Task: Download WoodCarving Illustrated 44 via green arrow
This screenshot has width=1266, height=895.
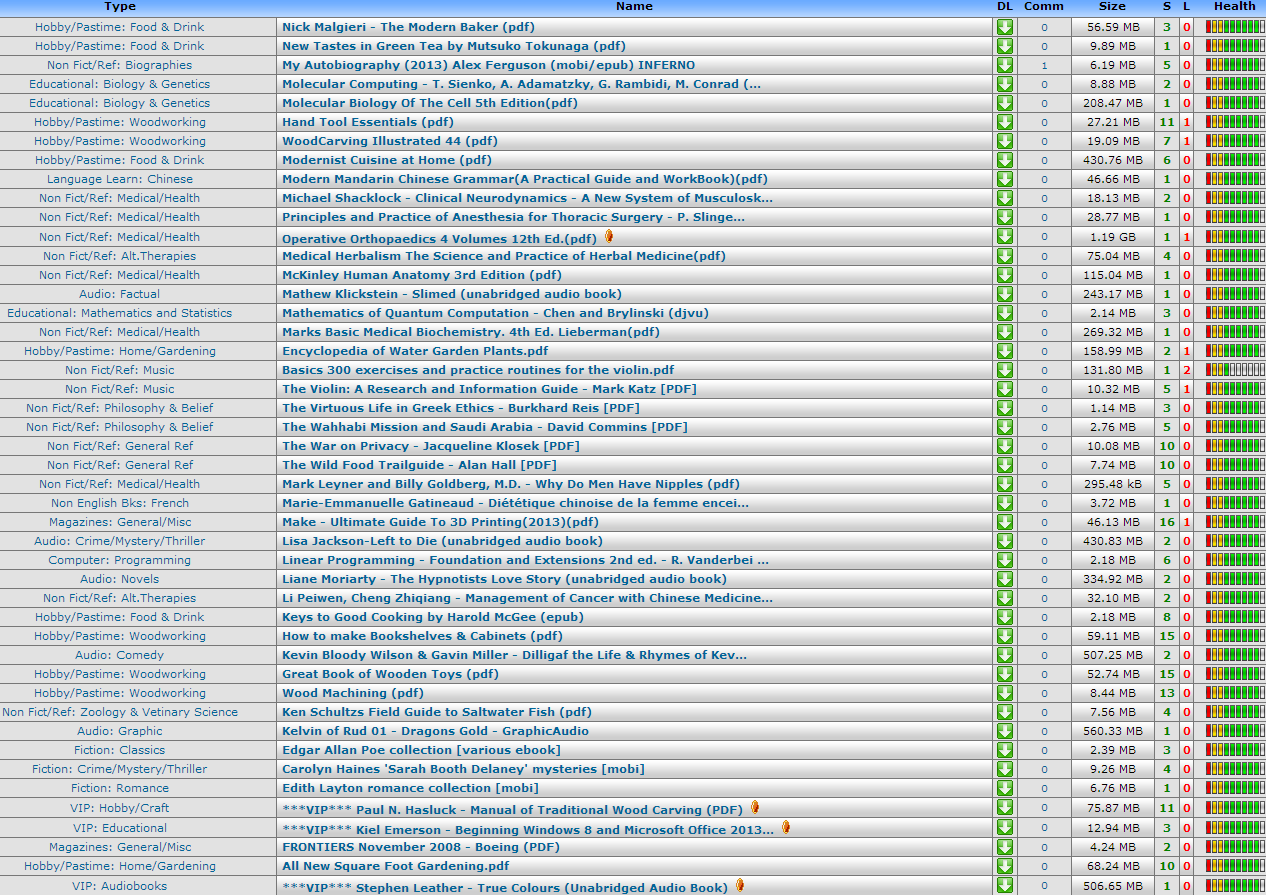Action: tap(1004, 141)
